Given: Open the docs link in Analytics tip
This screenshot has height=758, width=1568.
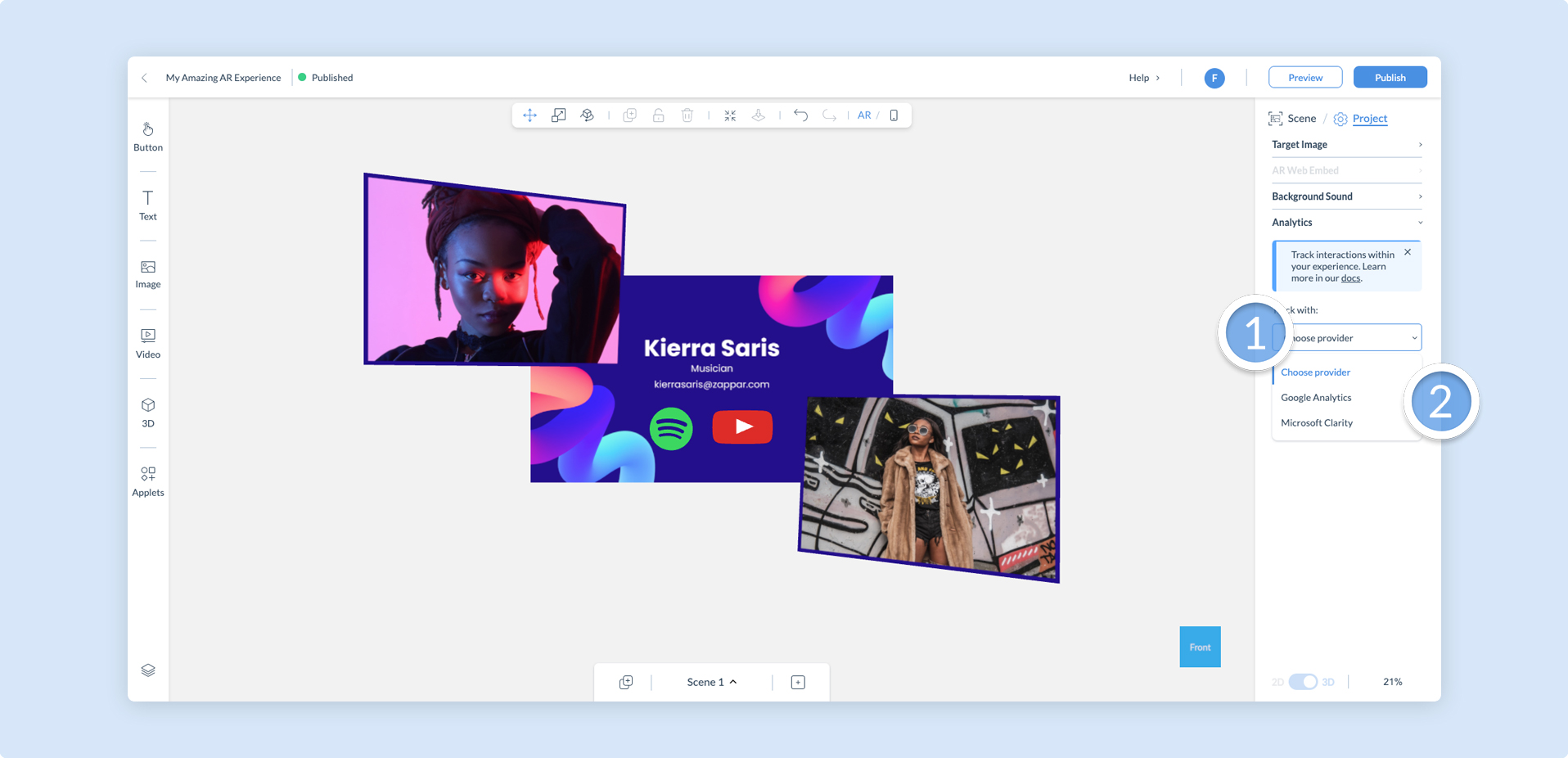Looking at the screenshot, I should pyautogui.click(x=1350, y=278).
